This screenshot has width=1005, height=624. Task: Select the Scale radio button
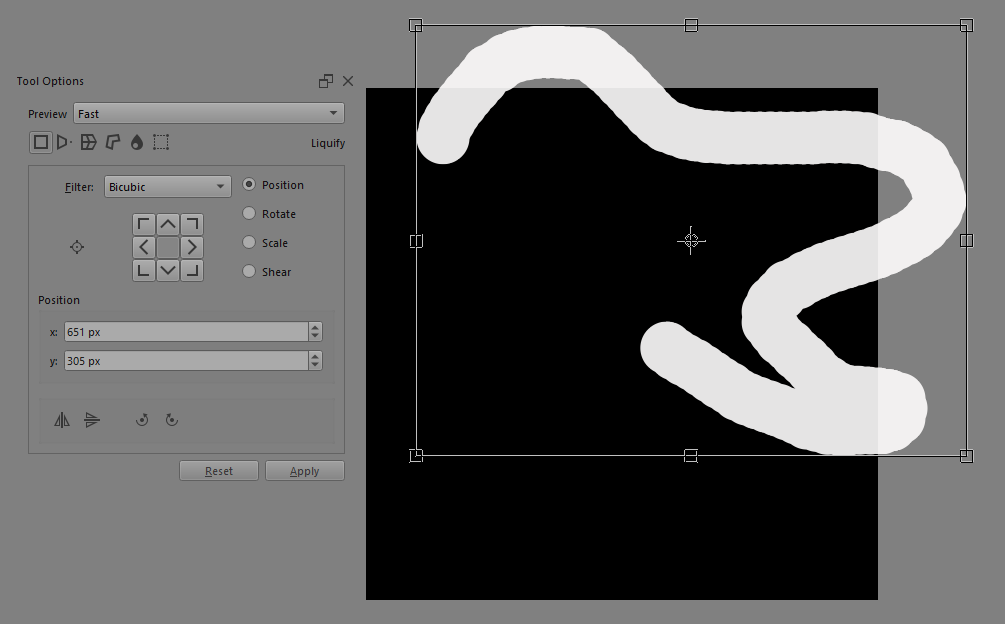250,243
